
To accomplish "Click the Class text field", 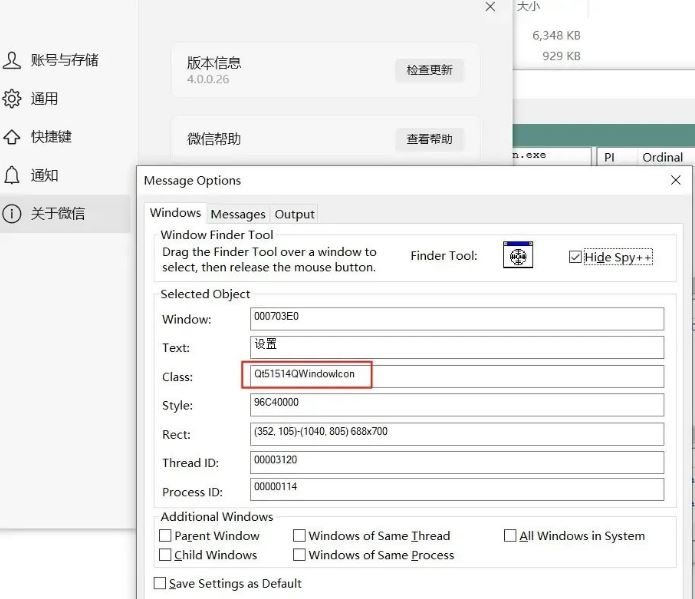I will 456,376.
